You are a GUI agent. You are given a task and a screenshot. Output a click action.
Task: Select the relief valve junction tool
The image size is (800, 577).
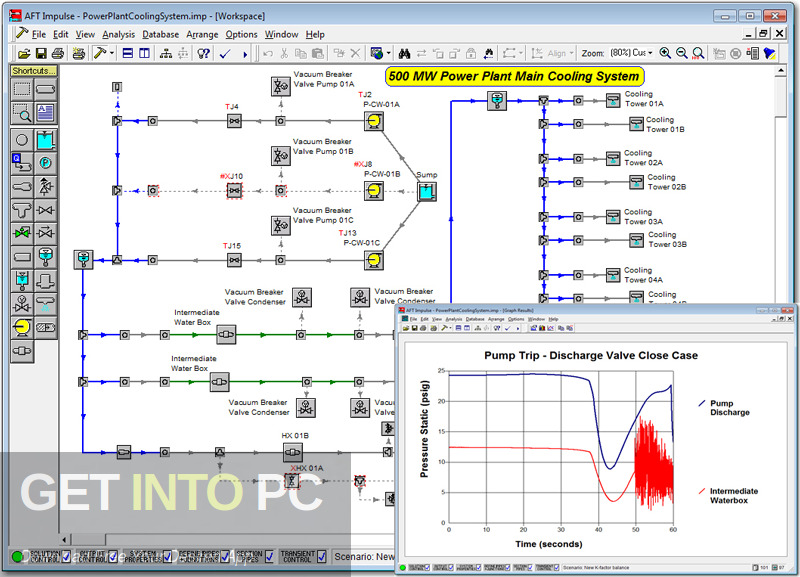point(45,187)
